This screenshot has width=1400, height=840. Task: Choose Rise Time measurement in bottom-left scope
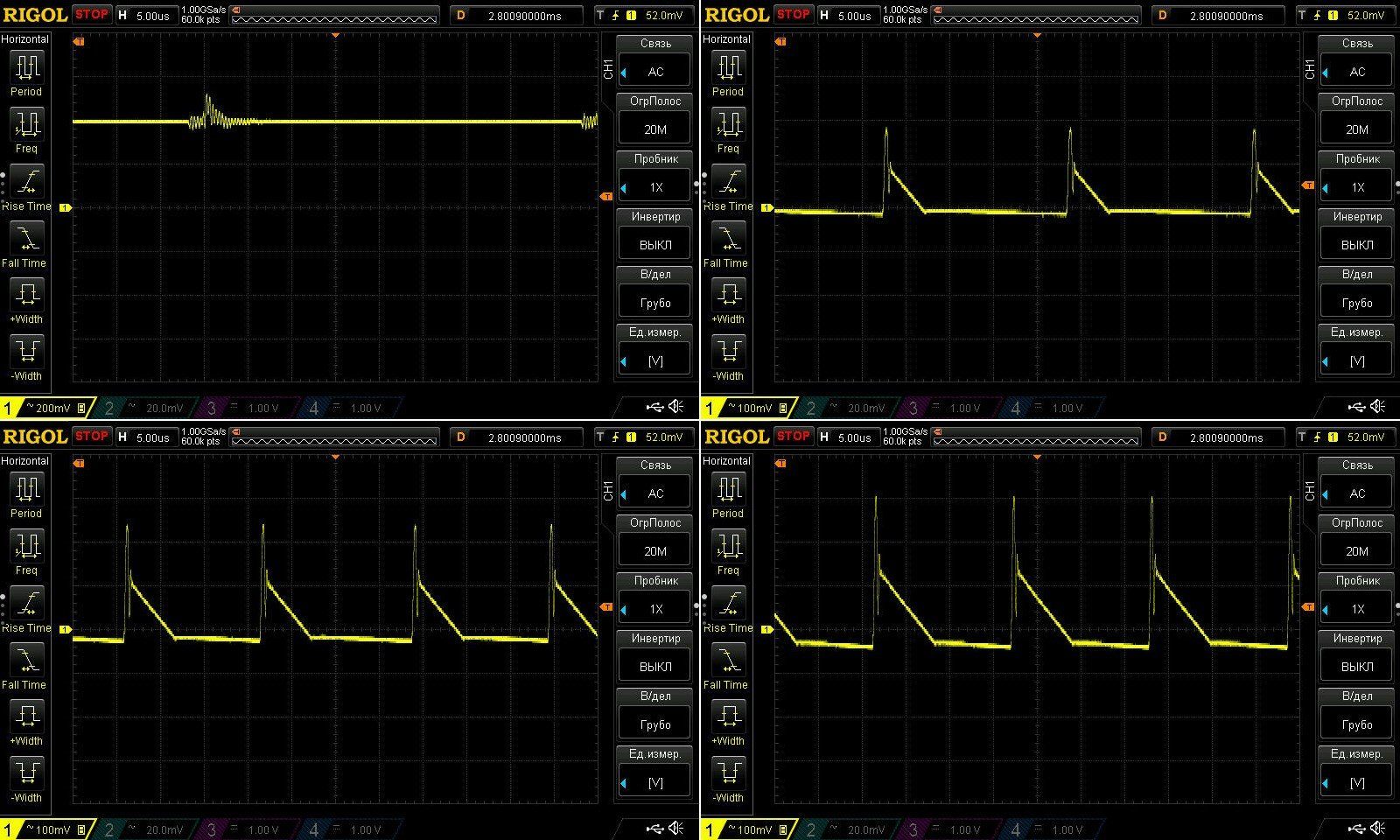click(26, 604)
